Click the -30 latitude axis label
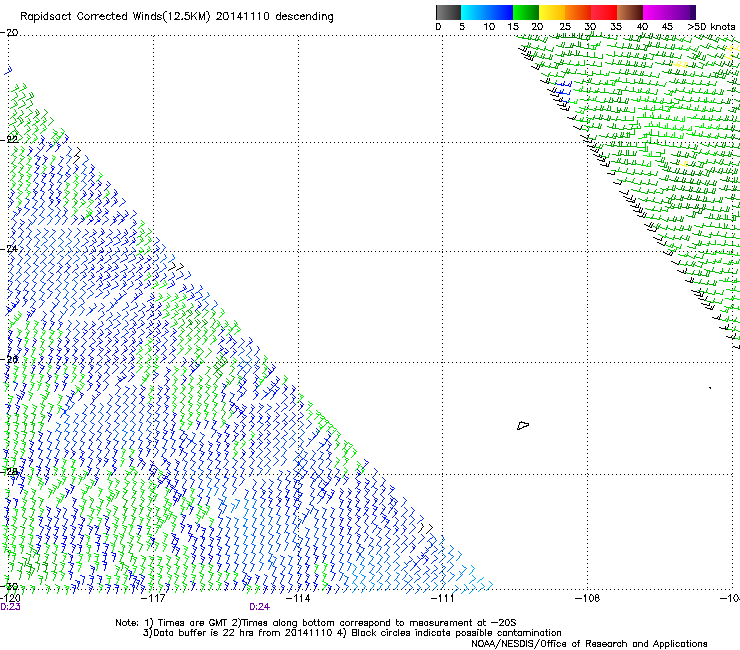This screenshot has width=740, height=650. [9, 586]
